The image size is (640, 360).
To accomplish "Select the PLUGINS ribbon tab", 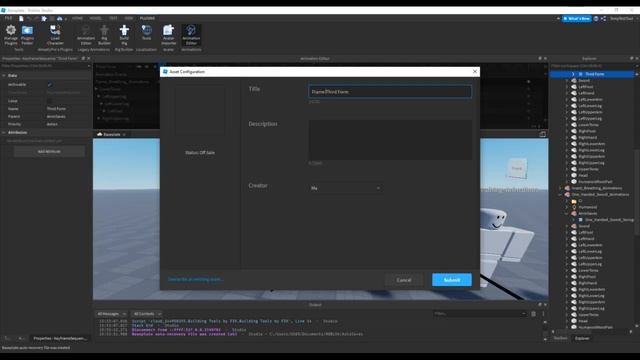I will tap(147, 18).
